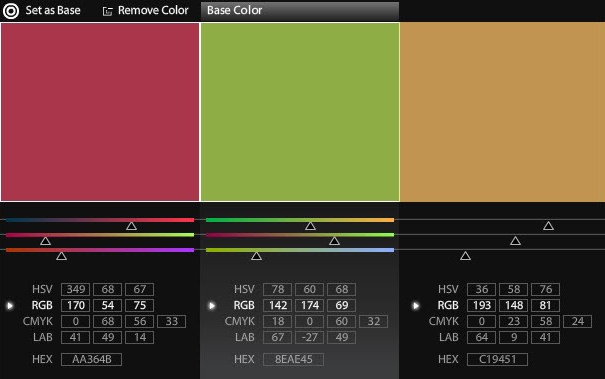Click the RGB red field showing 170
This screenshot has width=605, height=379.
point(76,305)
